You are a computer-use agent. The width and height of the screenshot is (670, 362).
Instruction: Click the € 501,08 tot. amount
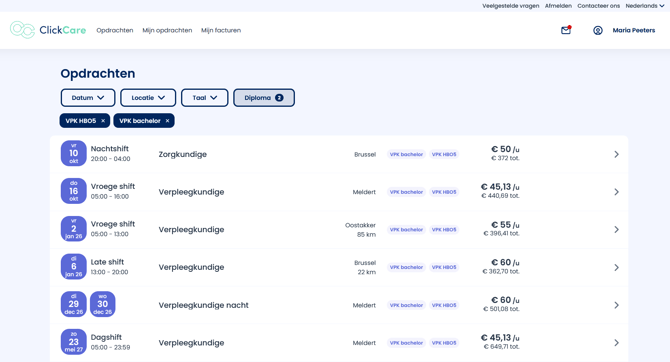click(x=501, y=309)
